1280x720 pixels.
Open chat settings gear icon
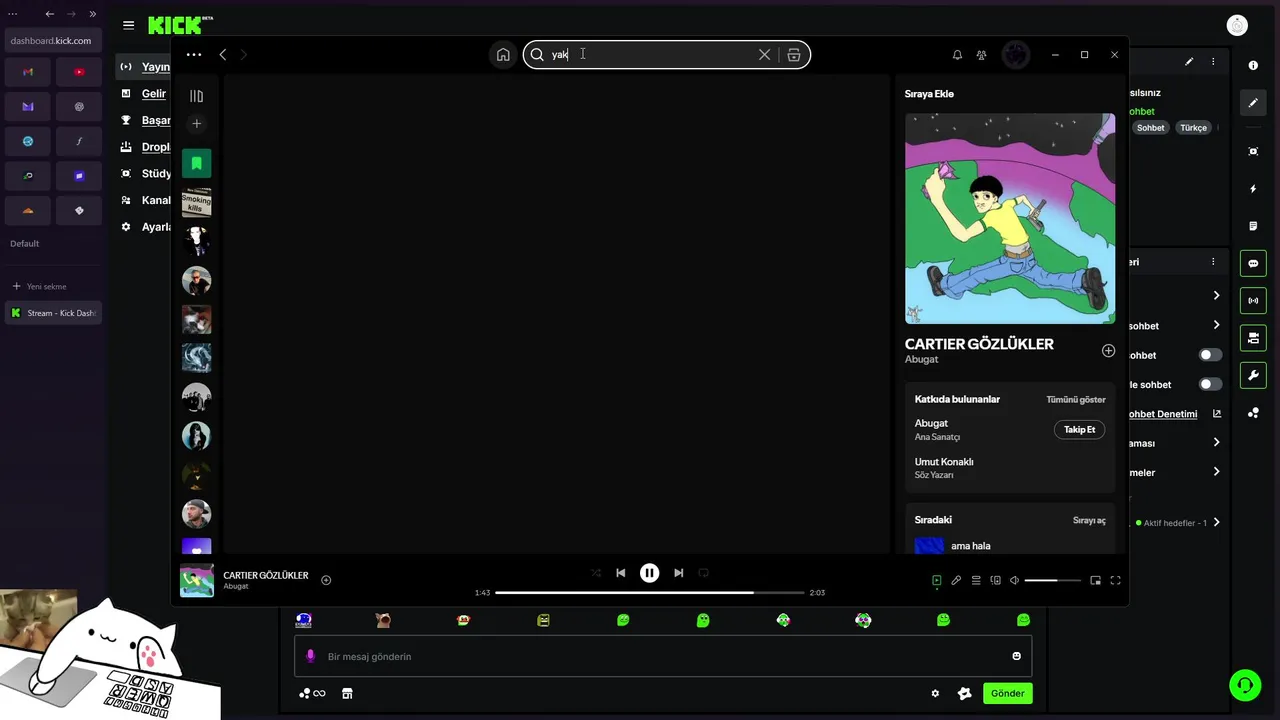935,693
